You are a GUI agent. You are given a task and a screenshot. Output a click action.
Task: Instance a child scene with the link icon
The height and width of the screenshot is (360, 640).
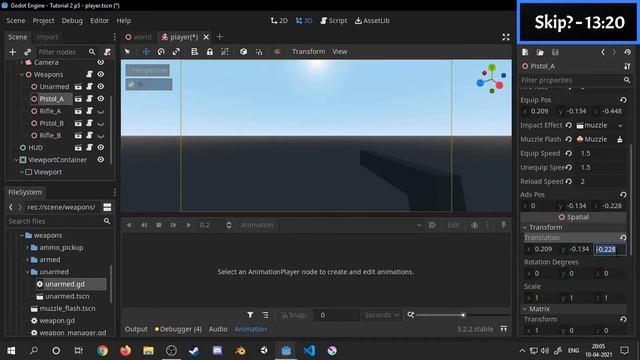(27, 52)
